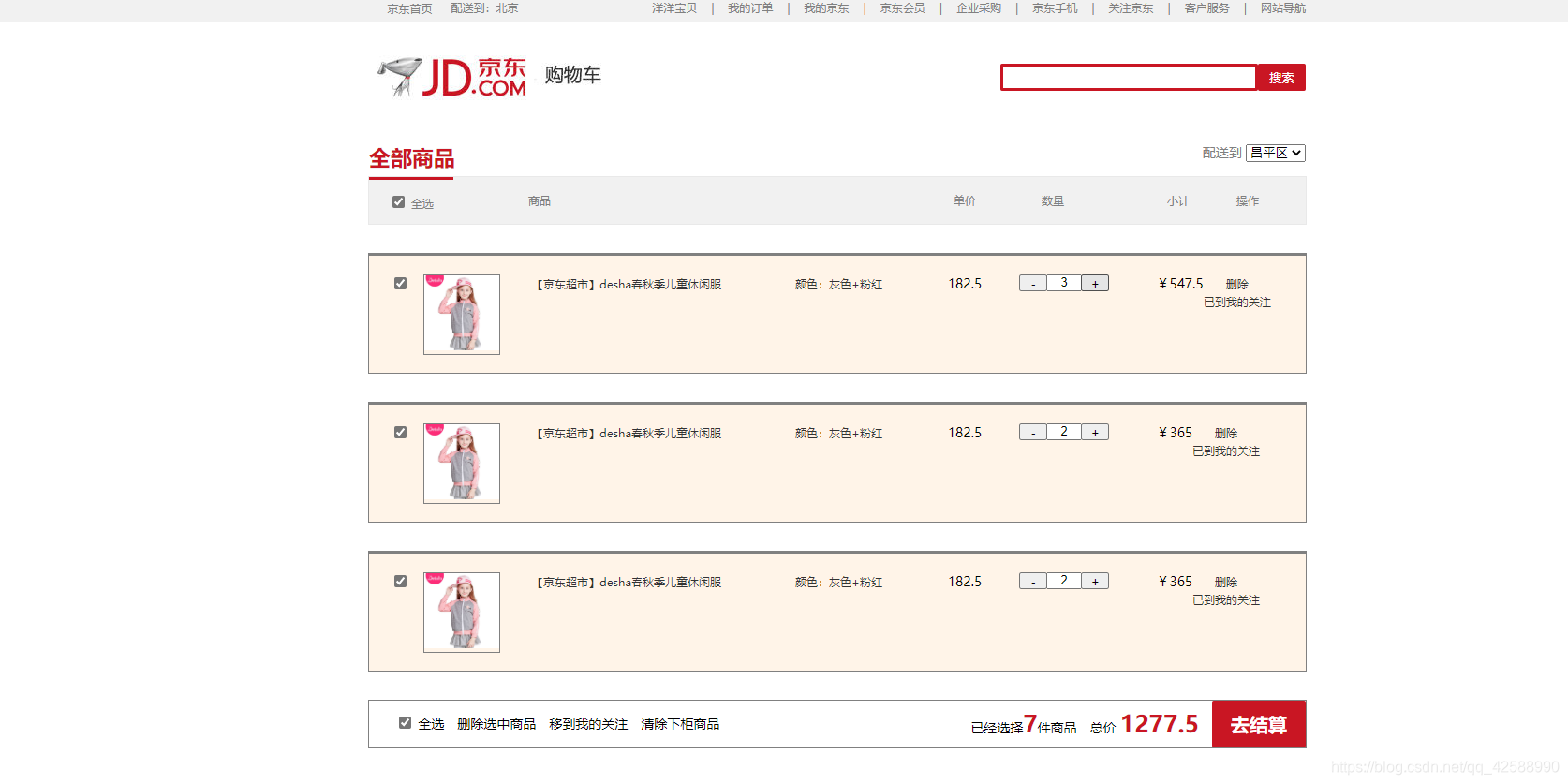Click 移到我的关注 in bottom bar

[588, 724]
